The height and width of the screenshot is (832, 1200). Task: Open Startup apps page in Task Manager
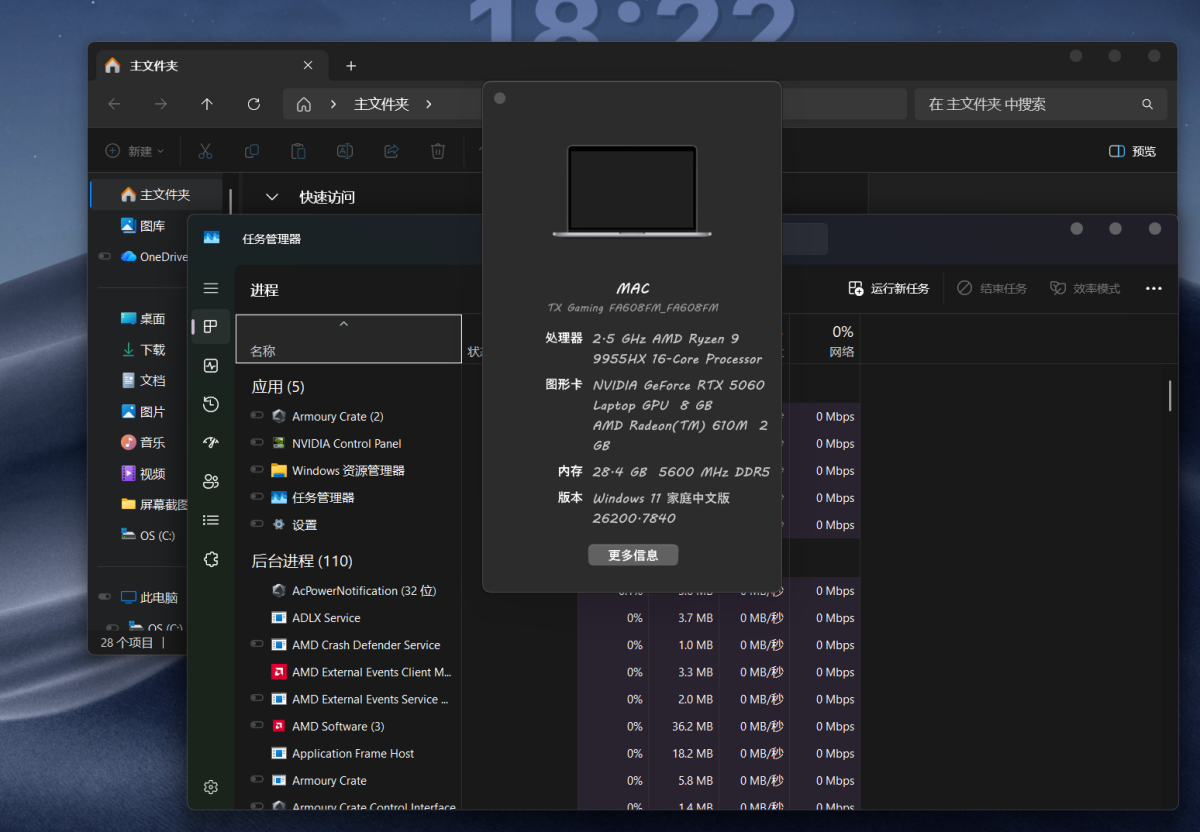click(210, 443)
